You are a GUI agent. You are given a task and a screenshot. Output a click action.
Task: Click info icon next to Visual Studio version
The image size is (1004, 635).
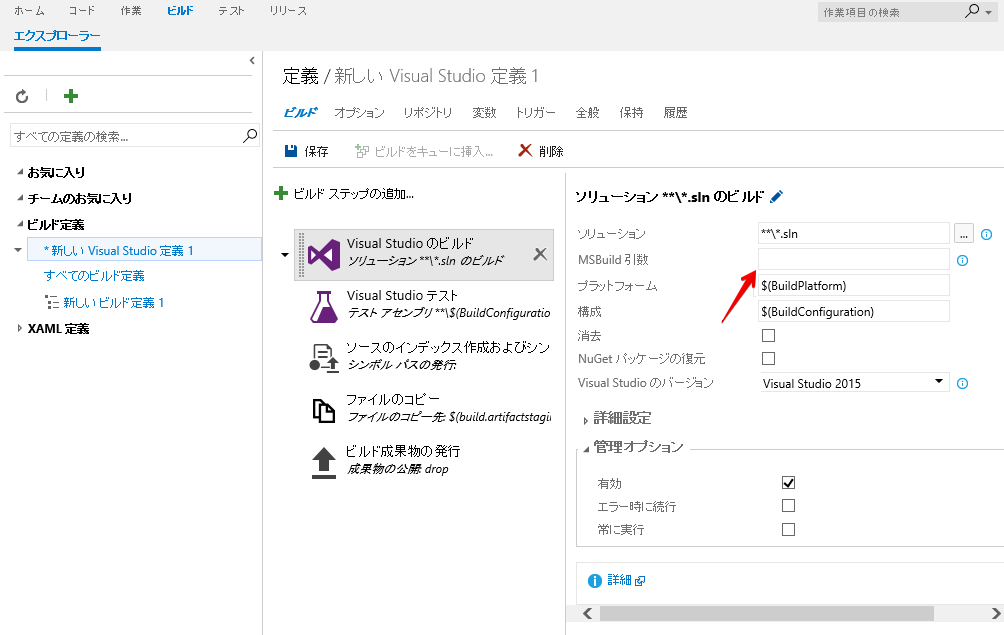(962, 383)
